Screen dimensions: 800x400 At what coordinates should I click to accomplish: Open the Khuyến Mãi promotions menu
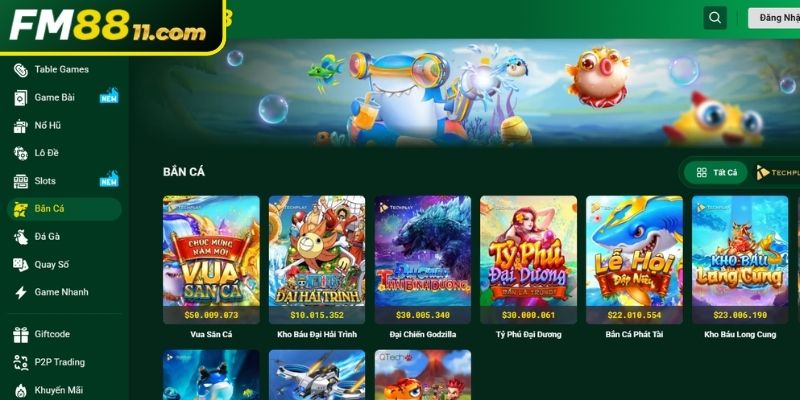click(49, 390)
